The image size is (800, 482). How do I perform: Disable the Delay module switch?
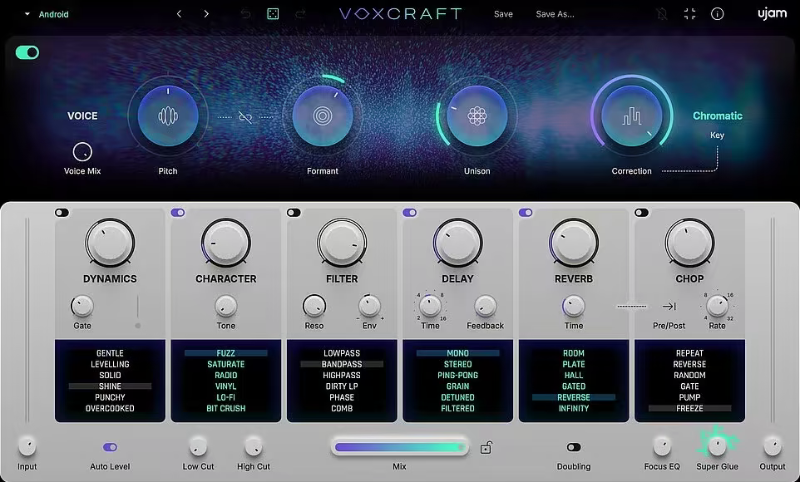(x=410, y=213)
